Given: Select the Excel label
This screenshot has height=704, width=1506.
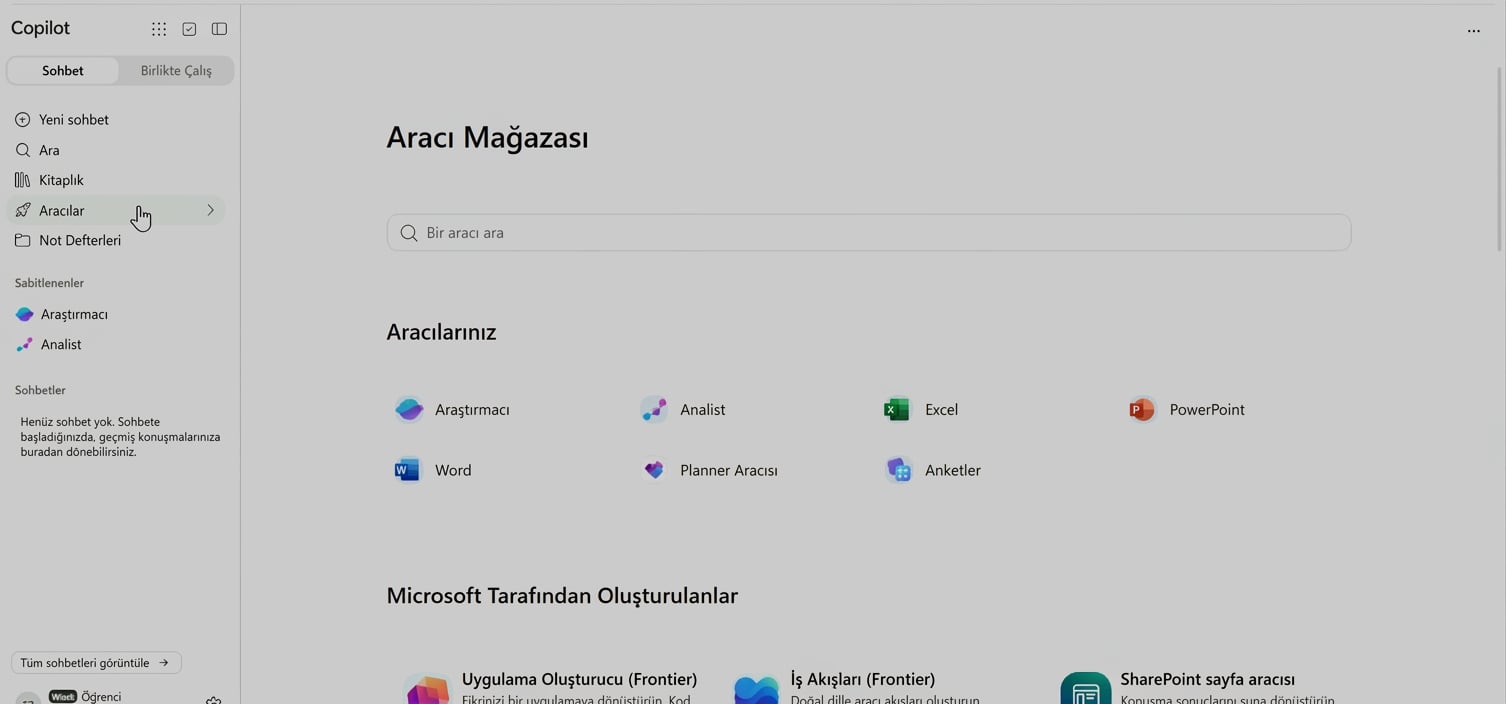Looking at the screenshot, I should coord(941,410).
